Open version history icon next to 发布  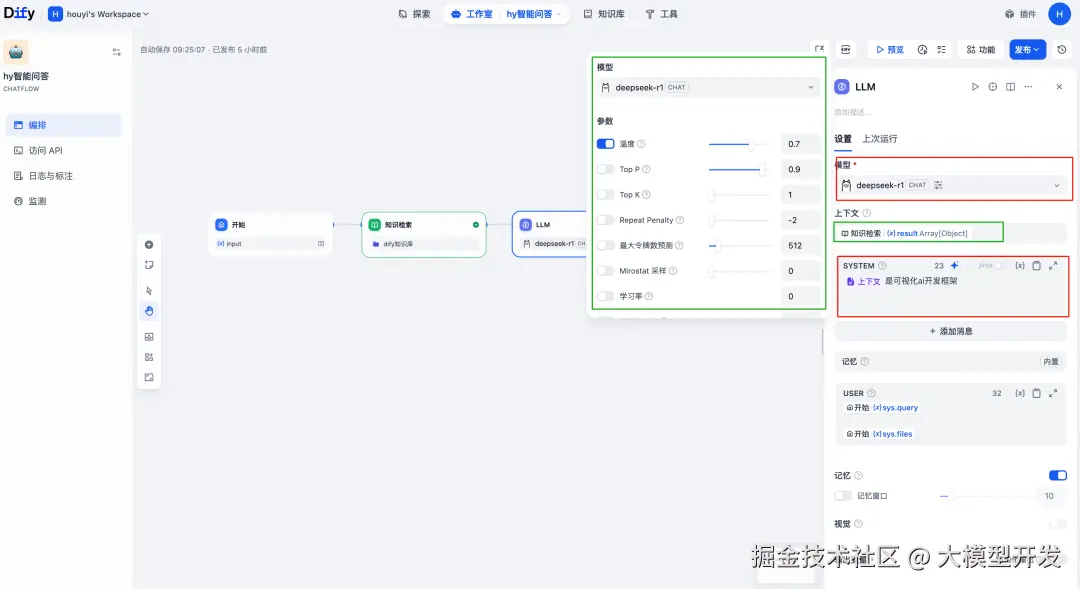coord(1061,50)
